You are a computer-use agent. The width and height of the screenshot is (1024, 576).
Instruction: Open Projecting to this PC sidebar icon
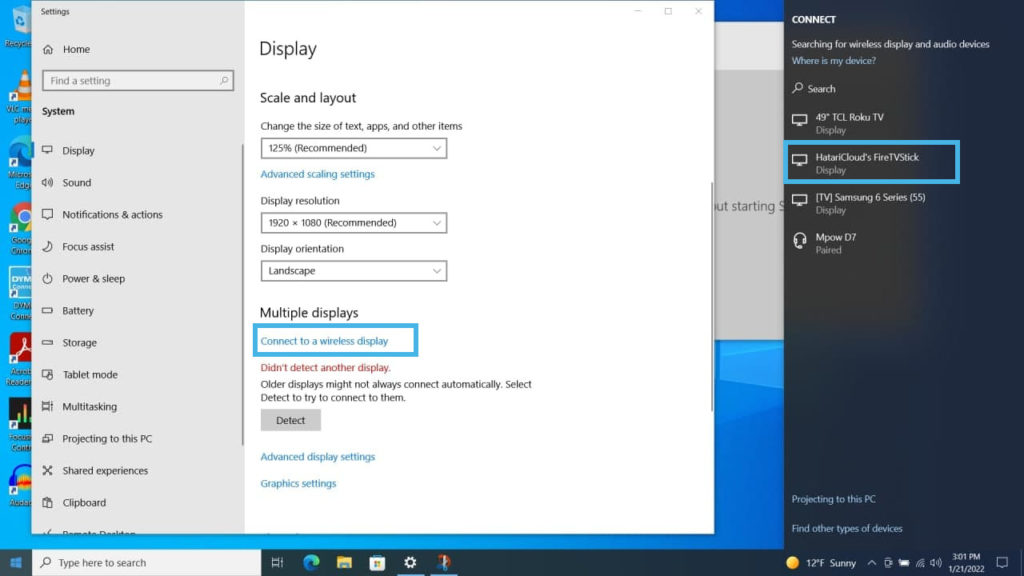pyautogui.click(x=48, y=438)
